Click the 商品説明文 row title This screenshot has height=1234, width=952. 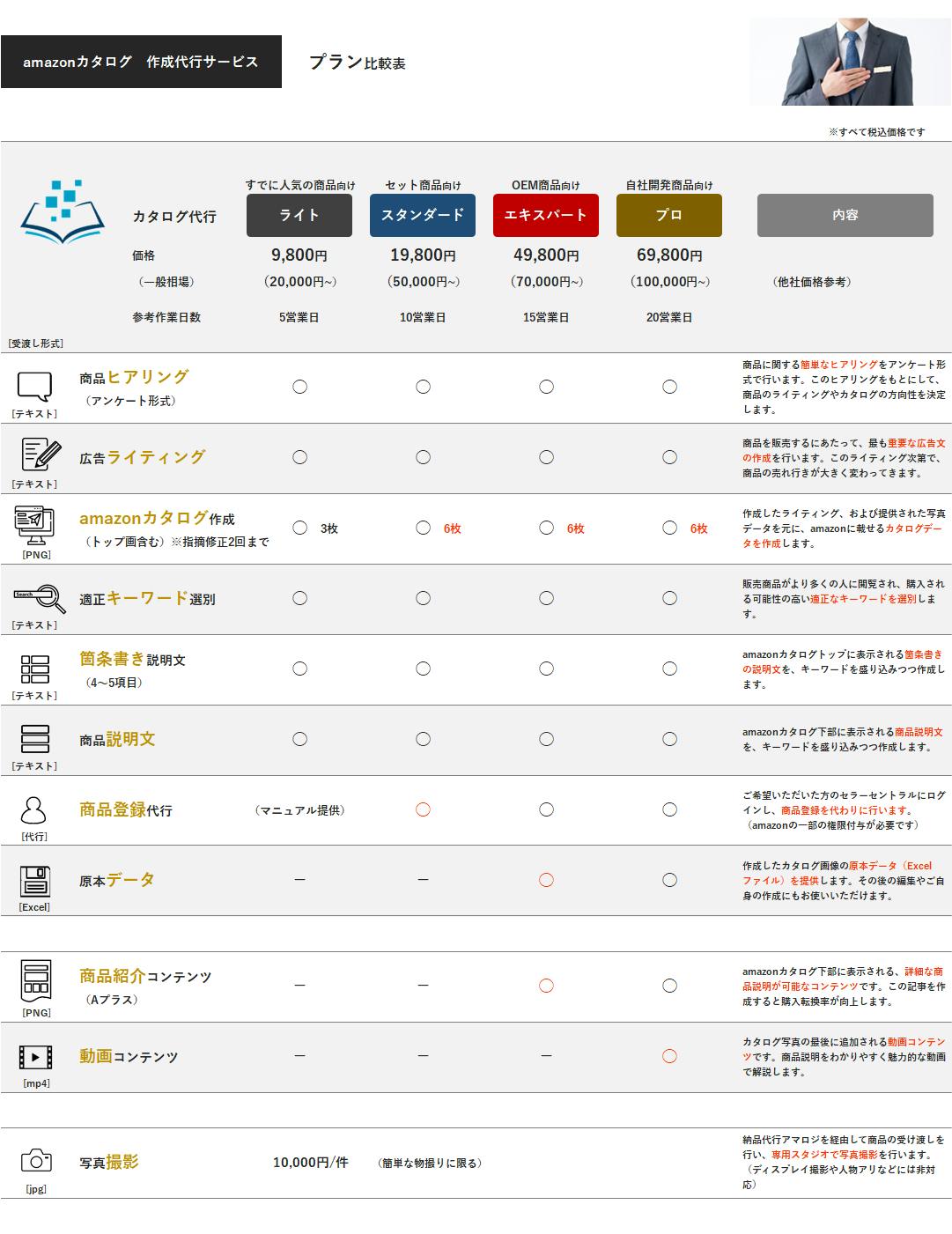(117, 739)
